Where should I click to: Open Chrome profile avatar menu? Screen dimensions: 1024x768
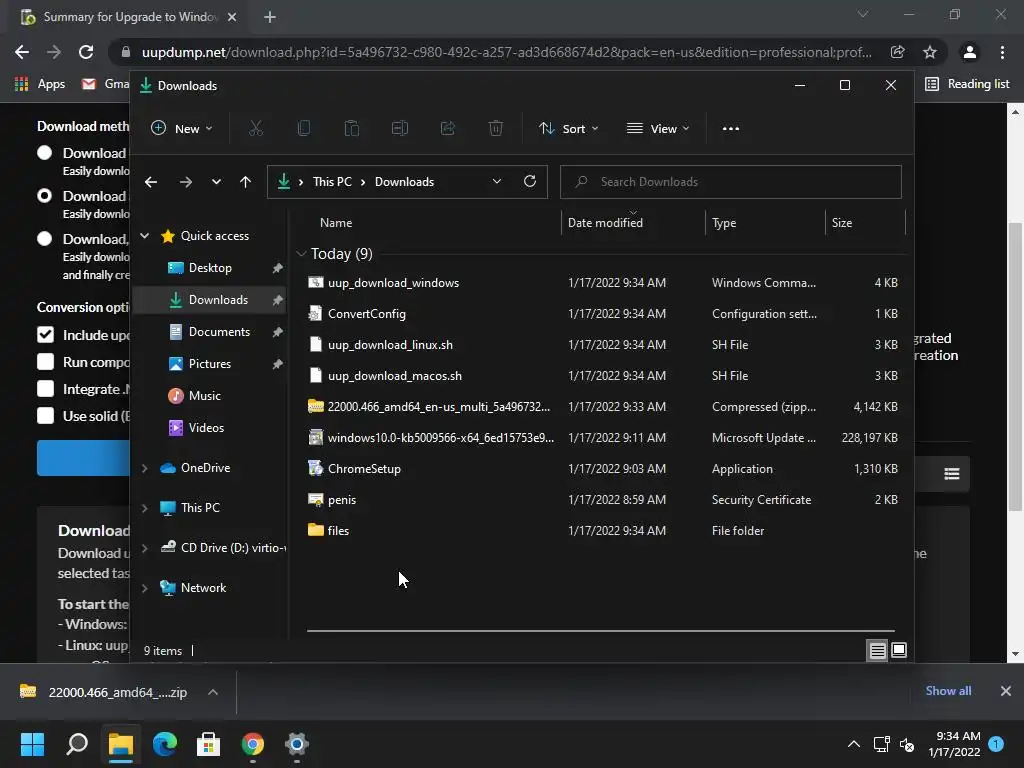(969, 52)
